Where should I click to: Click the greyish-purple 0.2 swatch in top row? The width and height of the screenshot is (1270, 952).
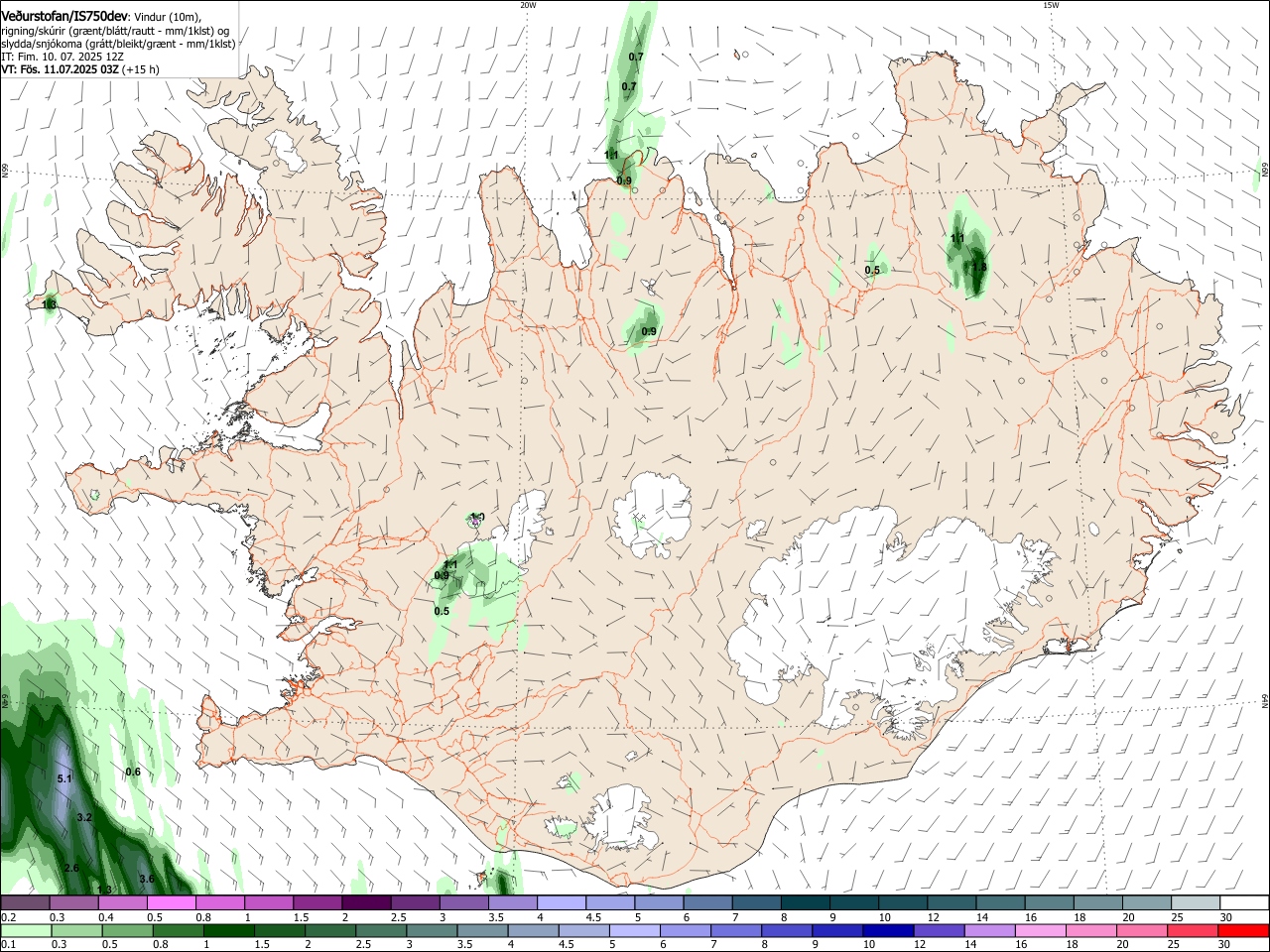pos(25,903)
